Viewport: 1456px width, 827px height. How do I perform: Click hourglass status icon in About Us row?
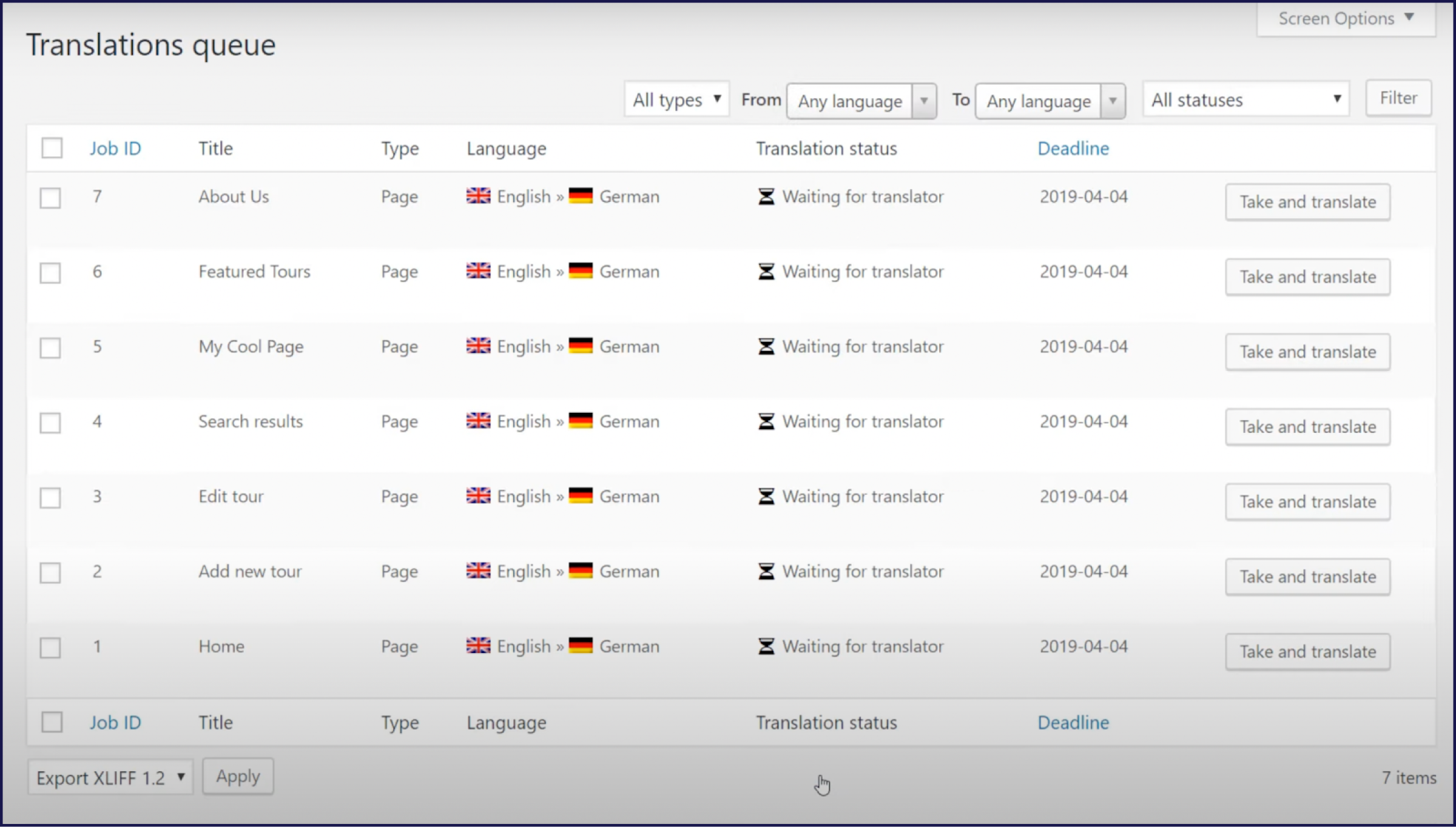pos(766,196)
